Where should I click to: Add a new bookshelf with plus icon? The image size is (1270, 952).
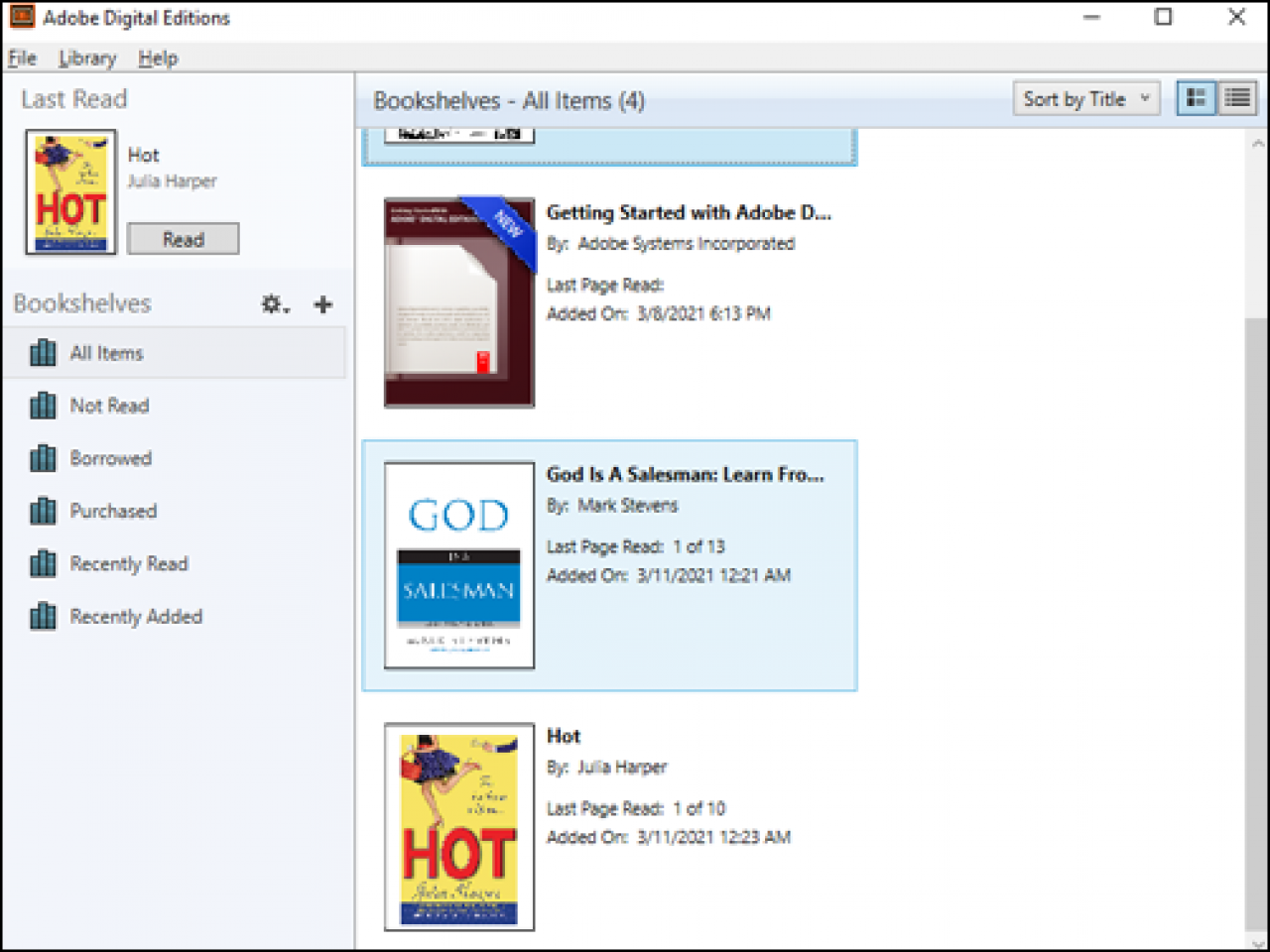(322, 304)
